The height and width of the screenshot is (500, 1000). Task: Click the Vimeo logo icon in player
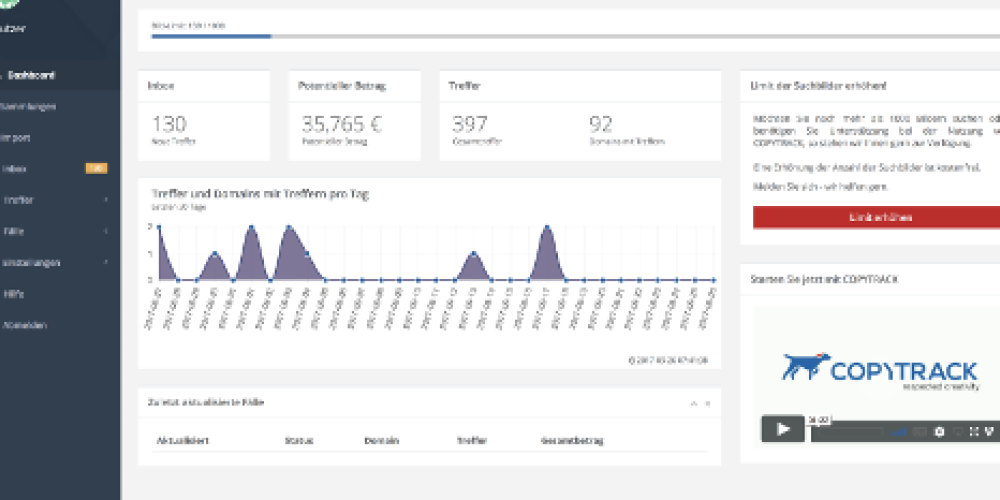click(x=988, y=431)
